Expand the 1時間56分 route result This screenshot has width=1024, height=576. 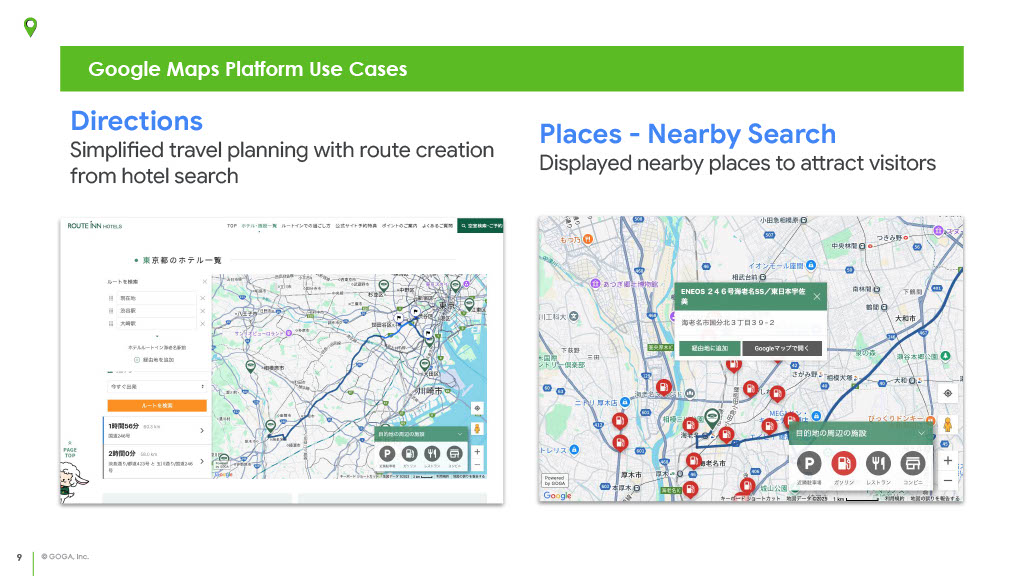click(x=157, y=430)
